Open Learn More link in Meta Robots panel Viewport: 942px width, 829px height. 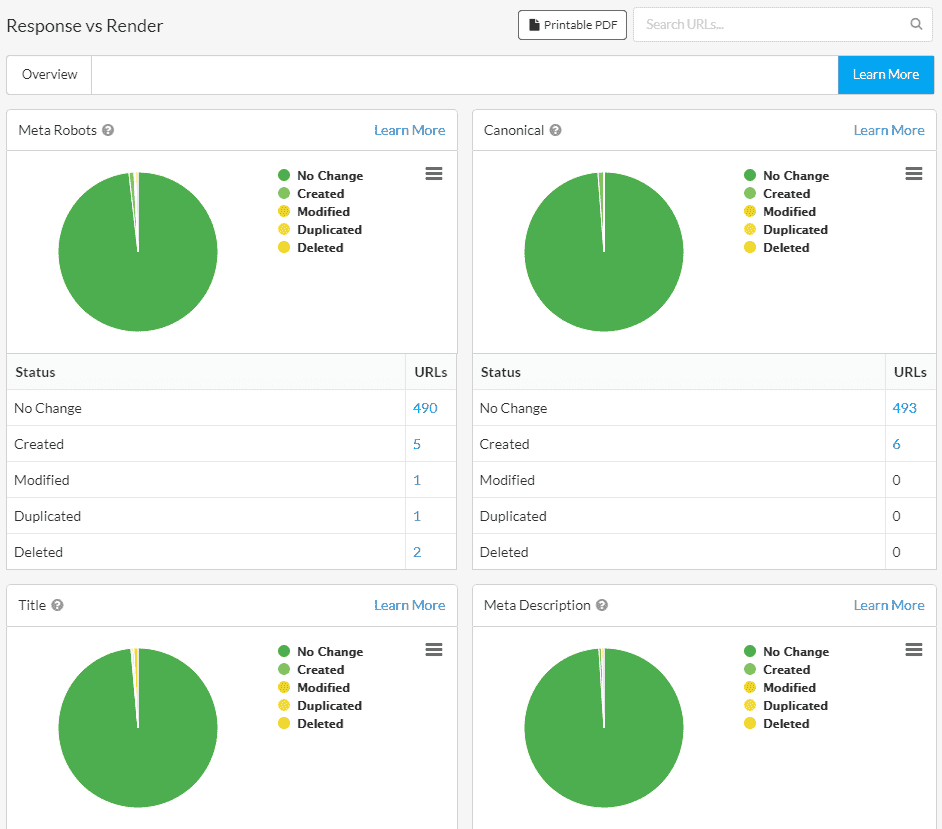(x=410, y=130)
